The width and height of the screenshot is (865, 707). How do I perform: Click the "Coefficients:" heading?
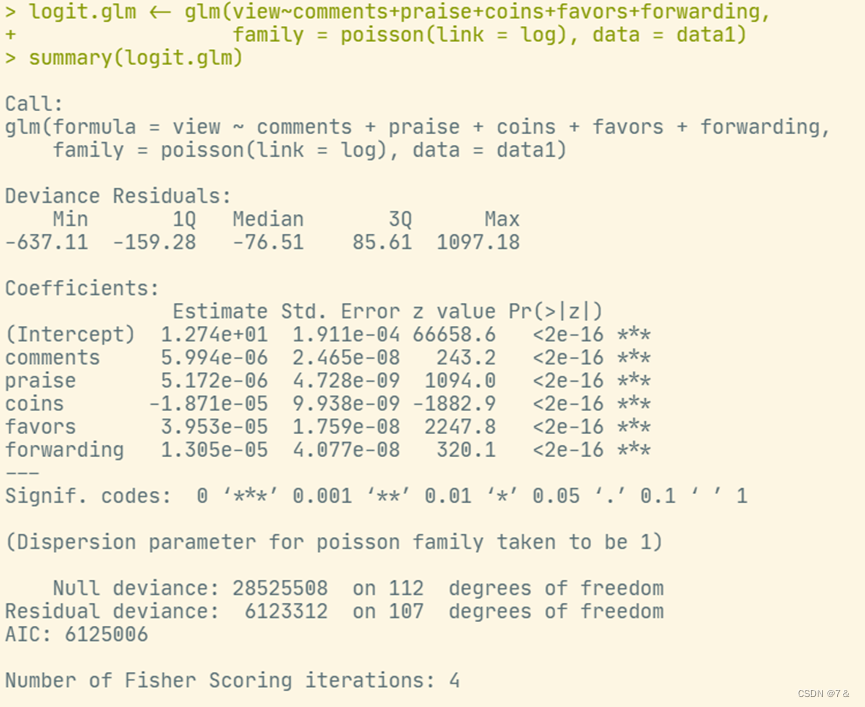[82, 288]
